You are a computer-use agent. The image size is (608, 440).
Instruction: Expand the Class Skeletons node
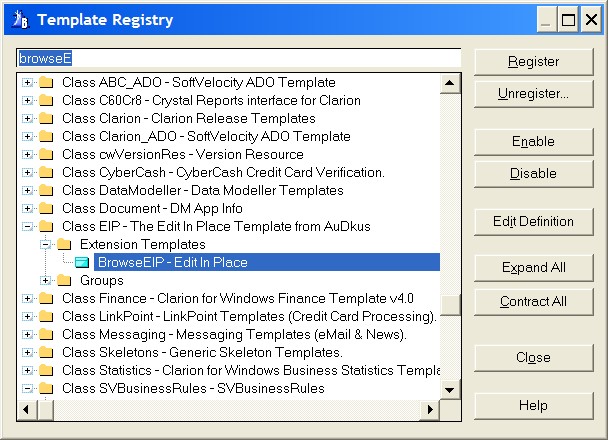point(27,352)
